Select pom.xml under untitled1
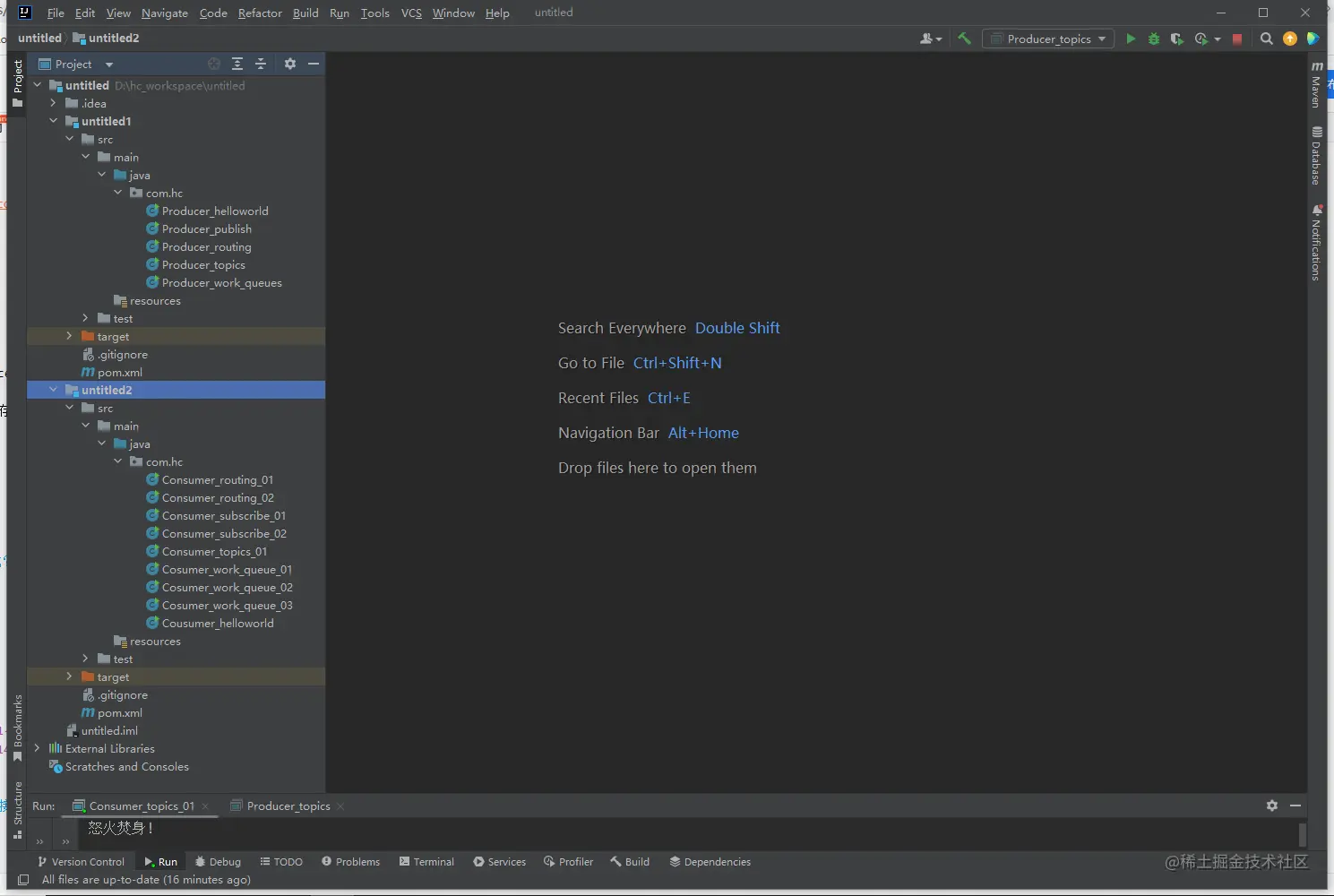The width and height of the screenshot is (1334, 896). pyautogui.click(x=119, y=372)
